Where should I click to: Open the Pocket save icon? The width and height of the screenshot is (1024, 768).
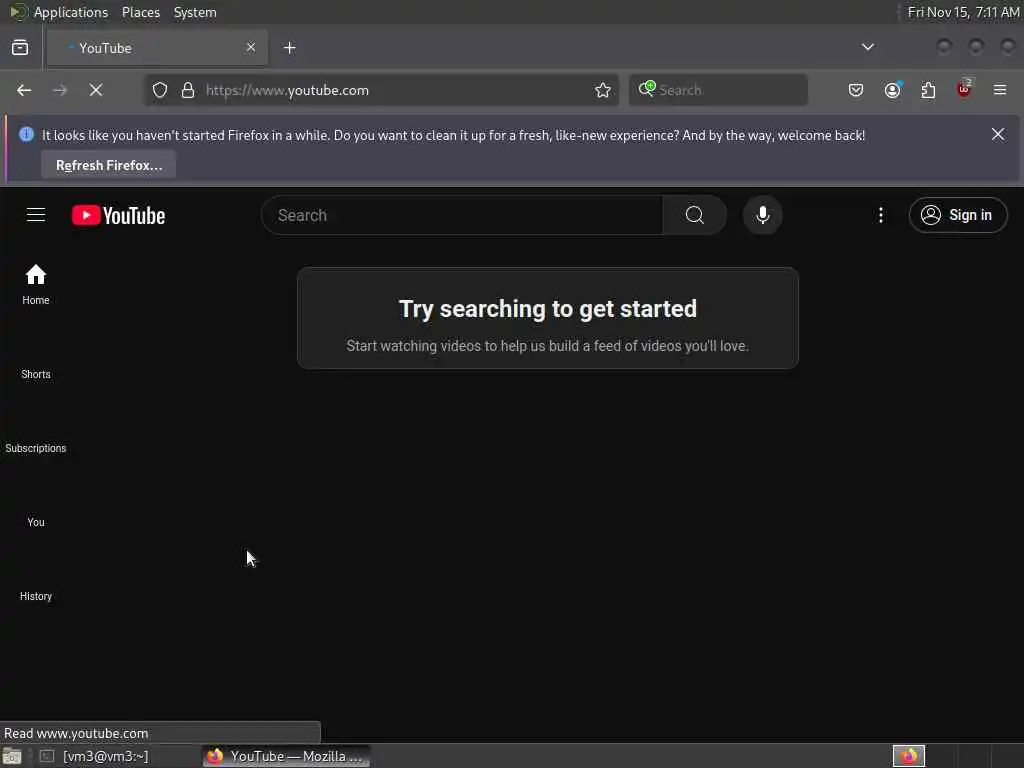[856, 90]
